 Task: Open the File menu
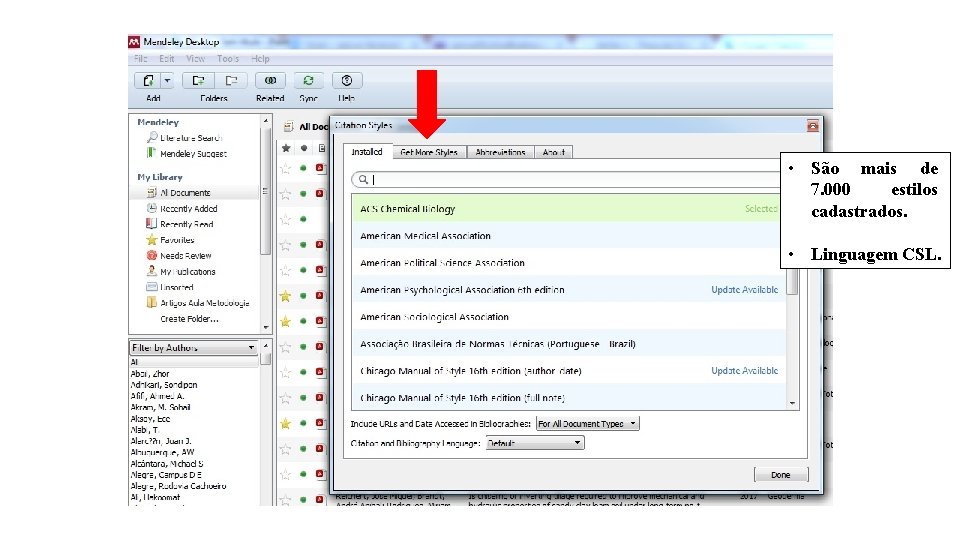(141, 59)
